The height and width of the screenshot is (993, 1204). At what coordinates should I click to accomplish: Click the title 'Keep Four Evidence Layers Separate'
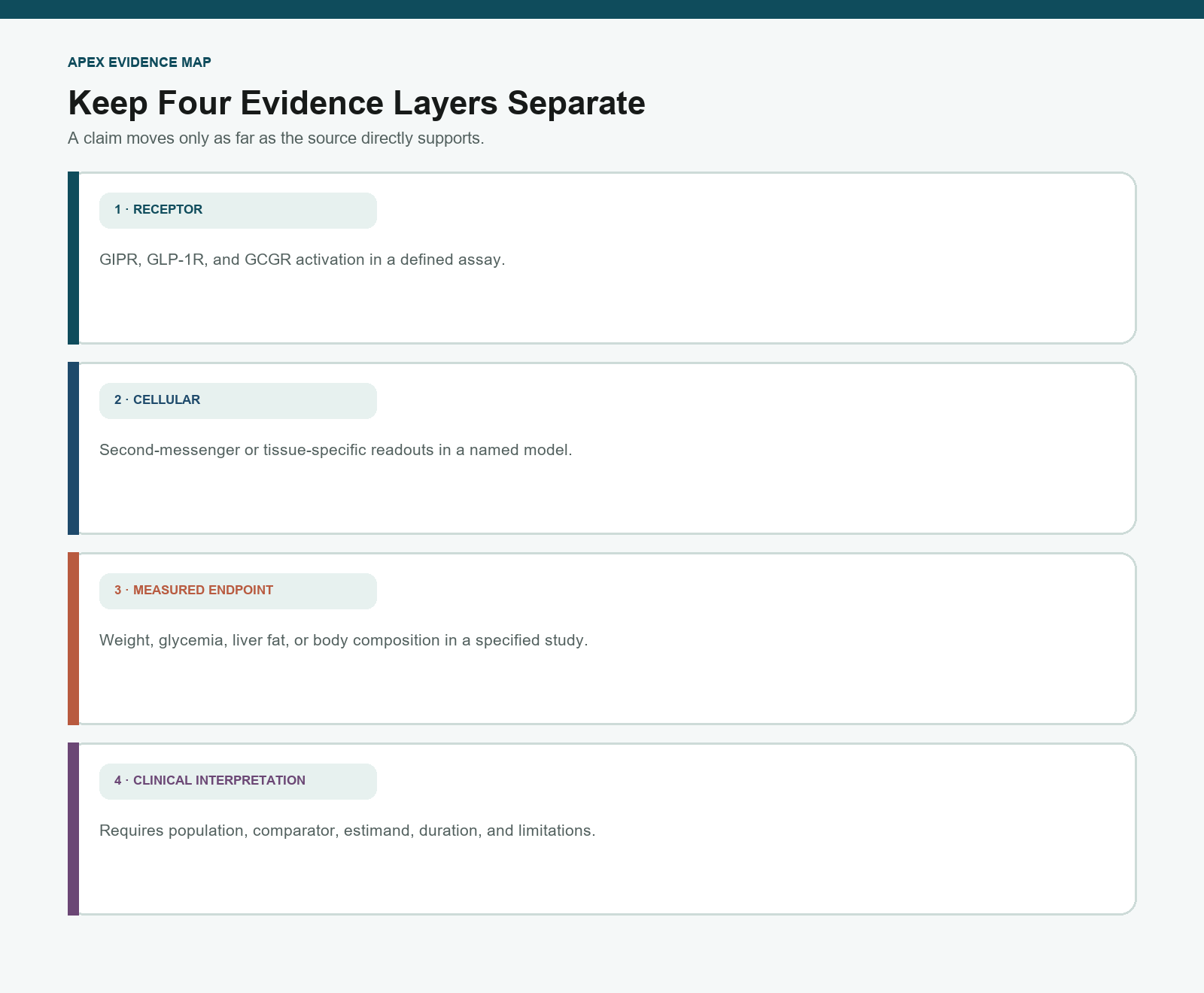(357, 103)
